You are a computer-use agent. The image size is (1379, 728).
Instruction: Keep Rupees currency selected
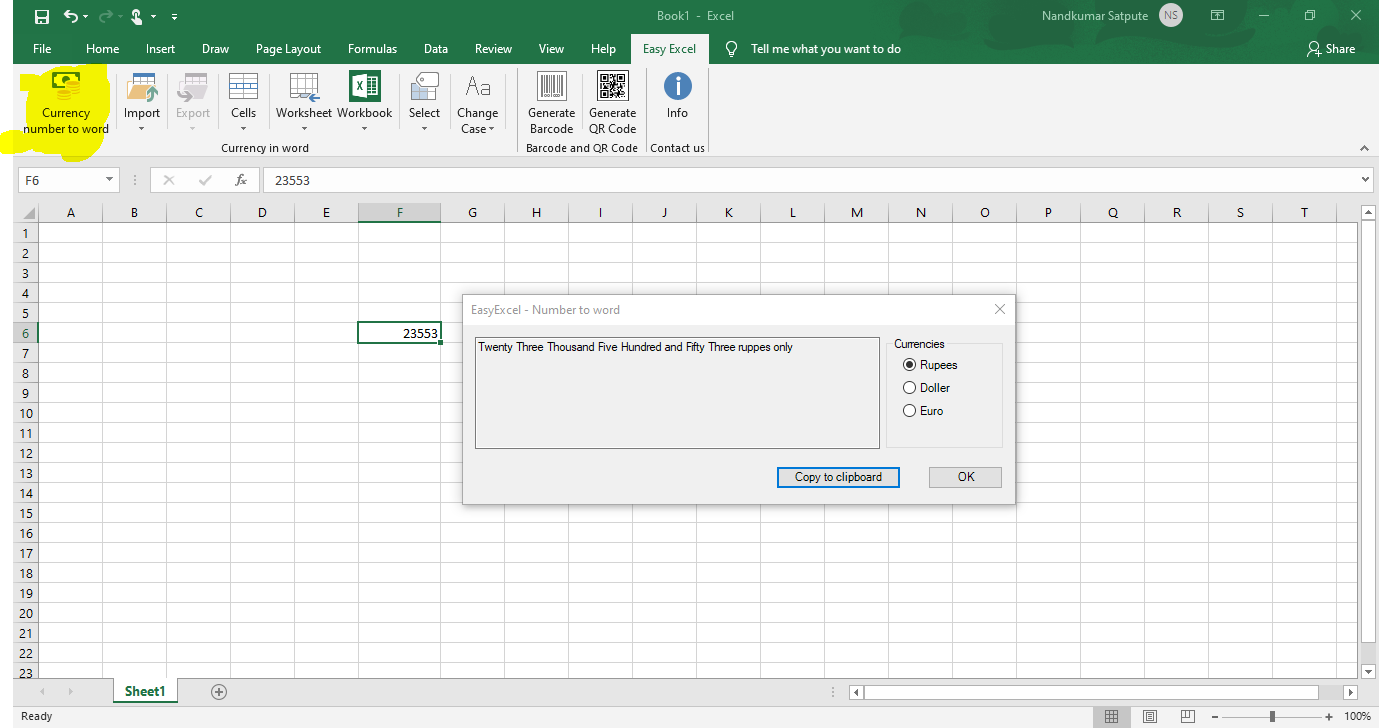coord(909,364)
